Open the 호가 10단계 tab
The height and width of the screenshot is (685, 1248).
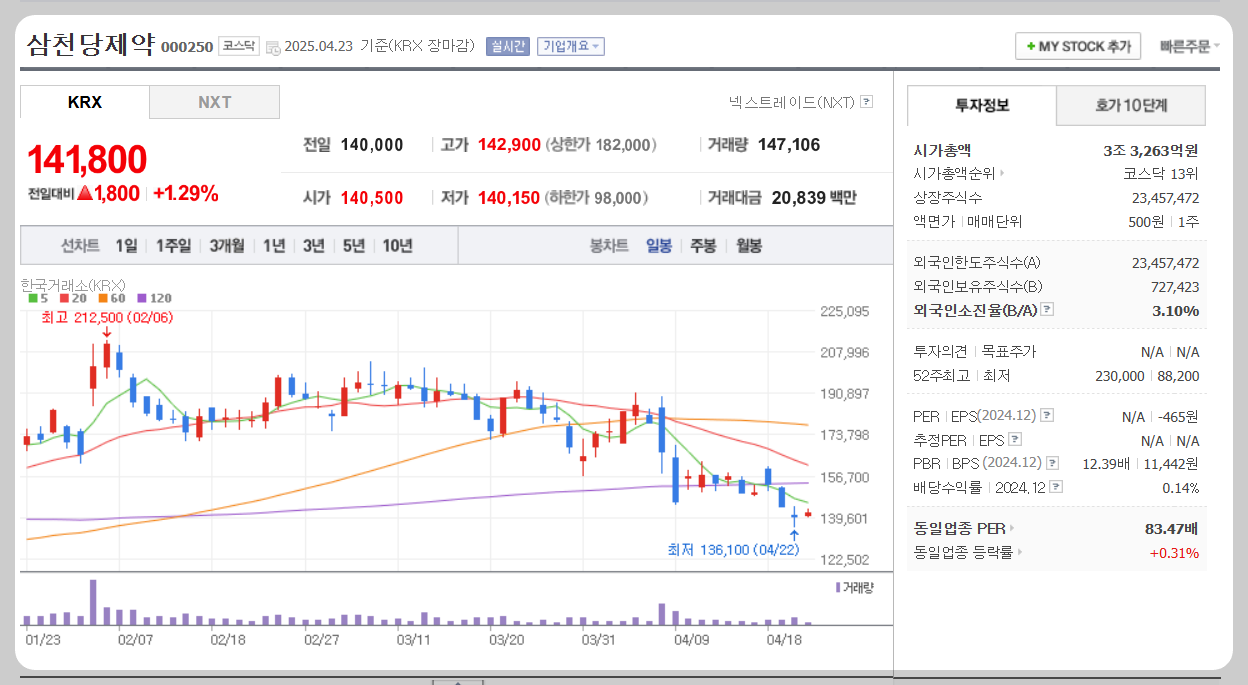pos(1130,105)
